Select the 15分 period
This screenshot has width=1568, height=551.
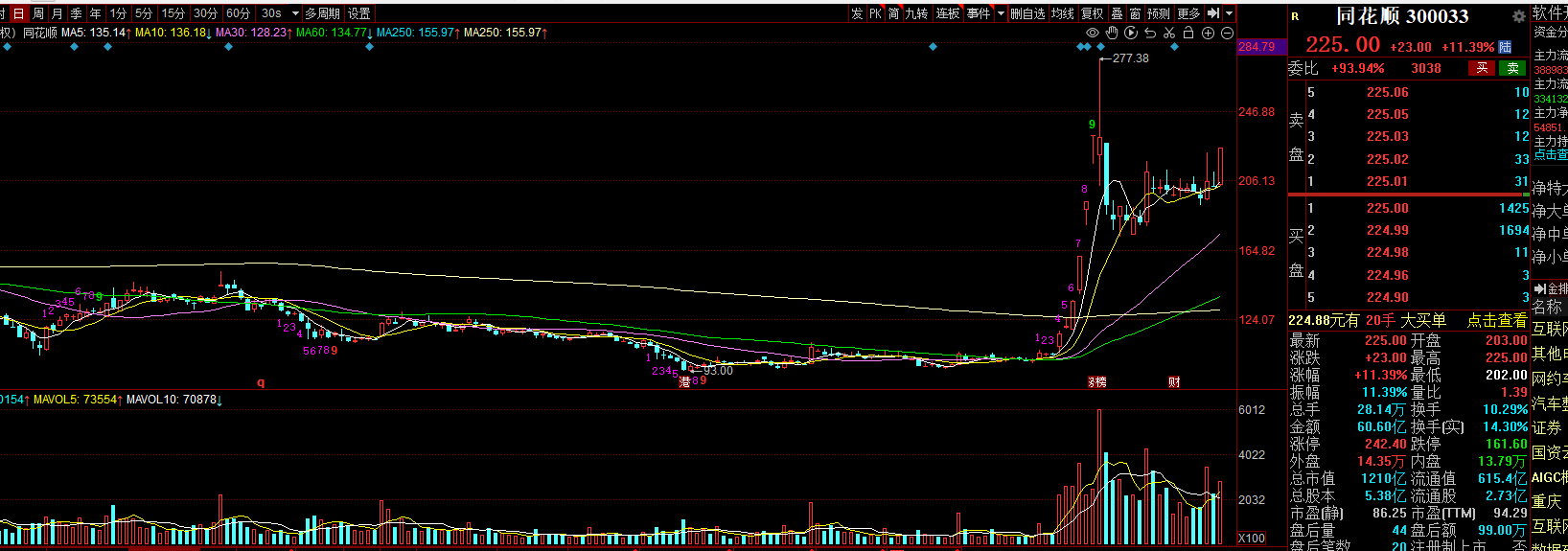pos(173,13)
